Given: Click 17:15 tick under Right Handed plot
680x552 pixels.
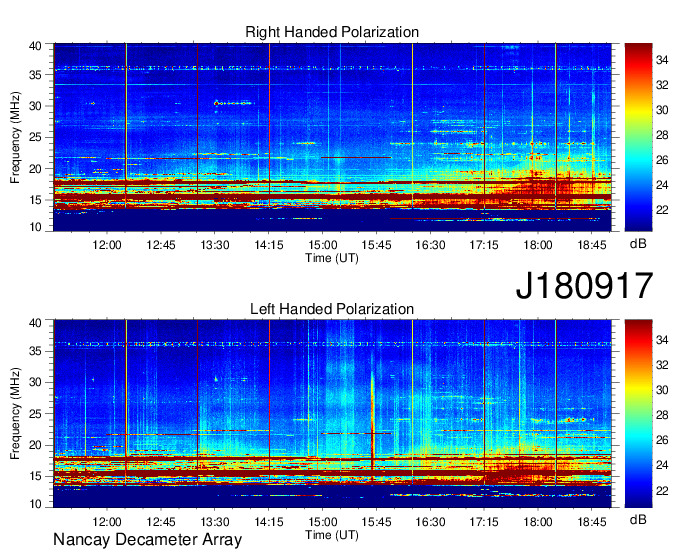Looking at the screenshot, I should pos(484,245).
